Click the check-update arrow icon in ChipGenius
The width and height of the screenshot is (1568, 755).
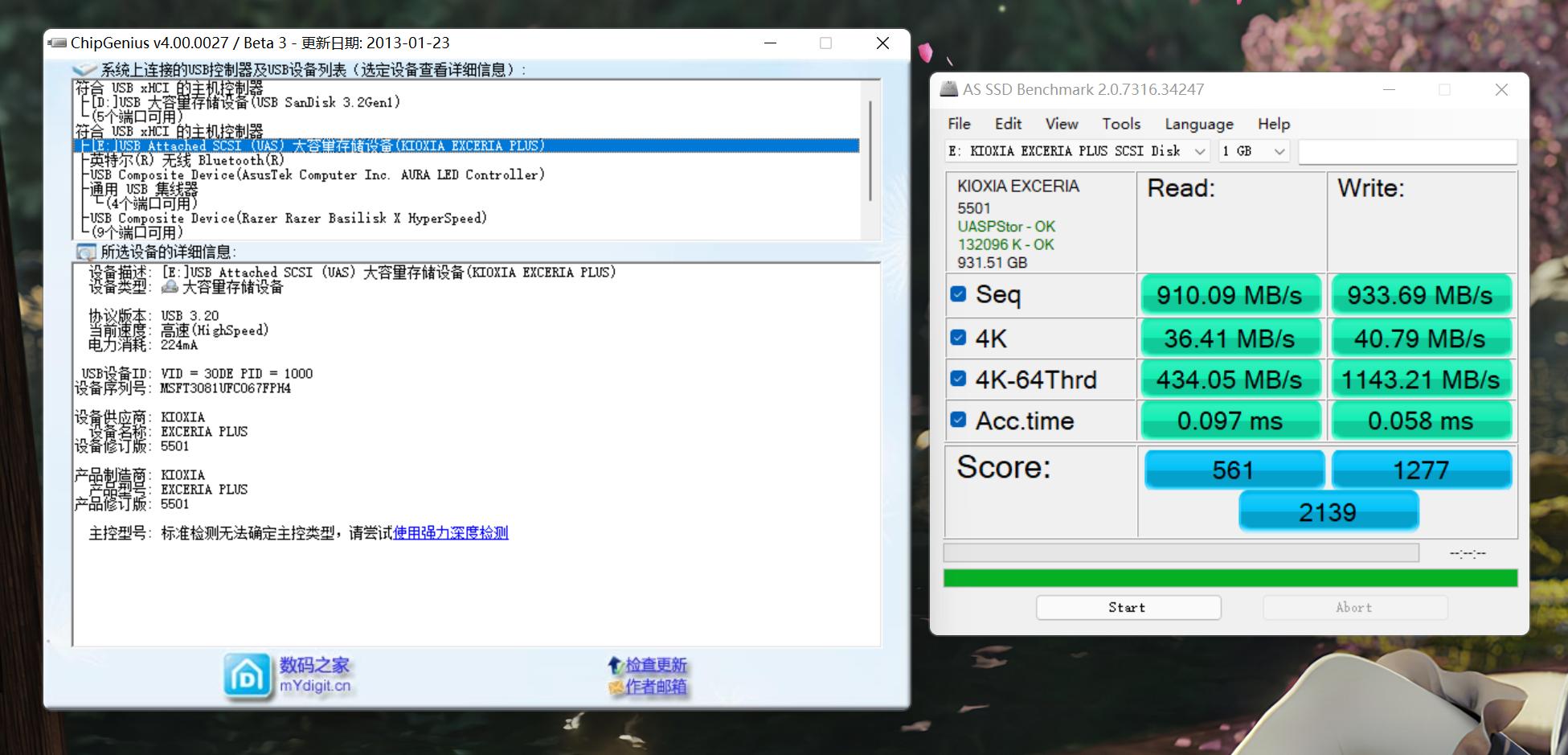(x=616, y=665)
